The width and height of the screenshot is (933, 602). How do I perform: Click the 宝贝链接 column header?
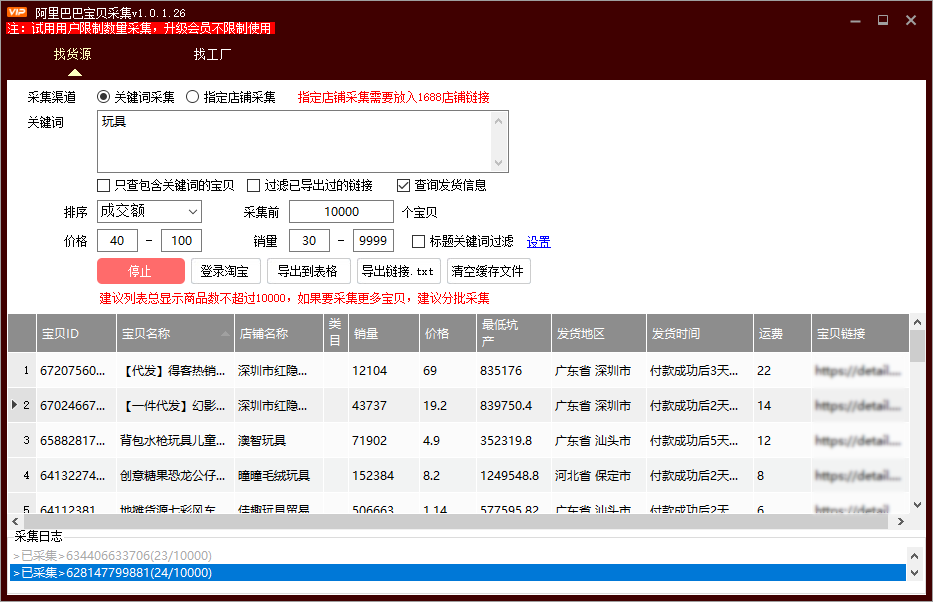(x=860, y=333)
